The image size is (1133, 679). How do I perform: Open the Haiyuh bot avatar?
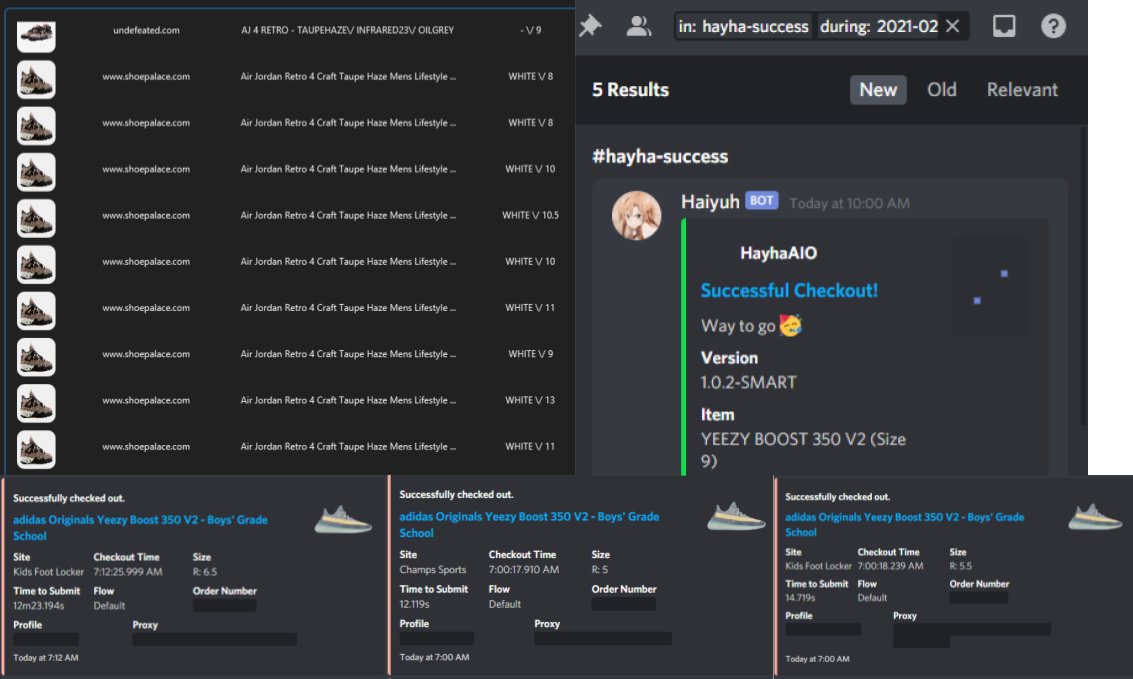pos(636,215)
